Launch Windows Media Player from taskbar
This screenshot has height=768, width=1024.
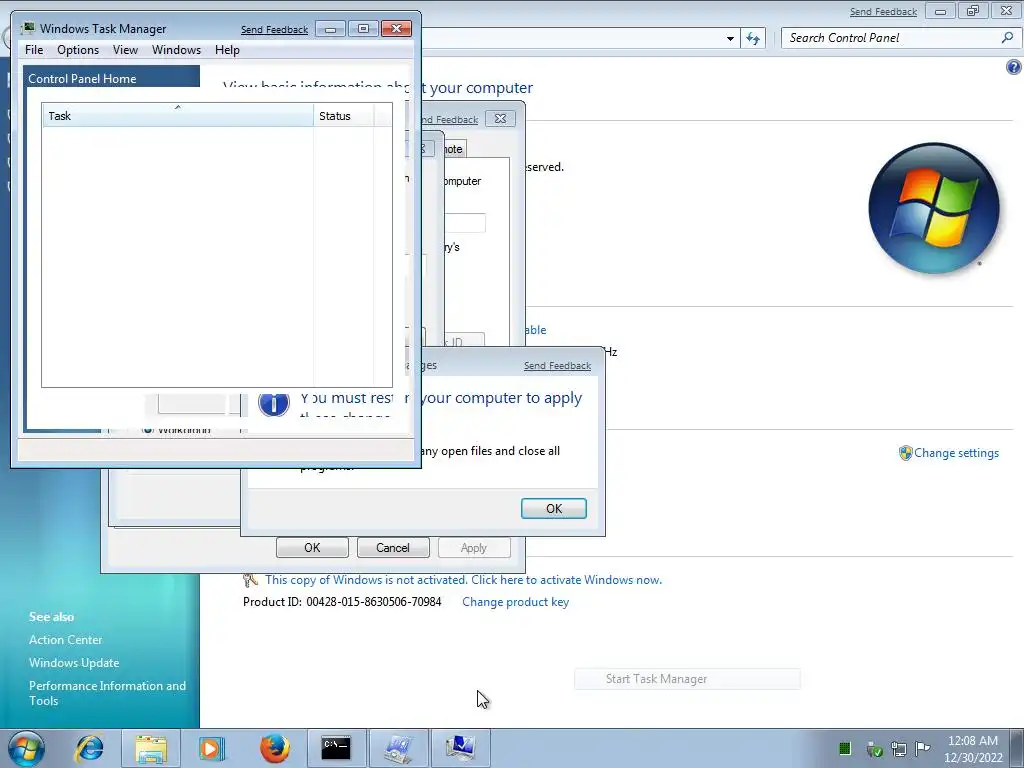click(x=212, y=748)
